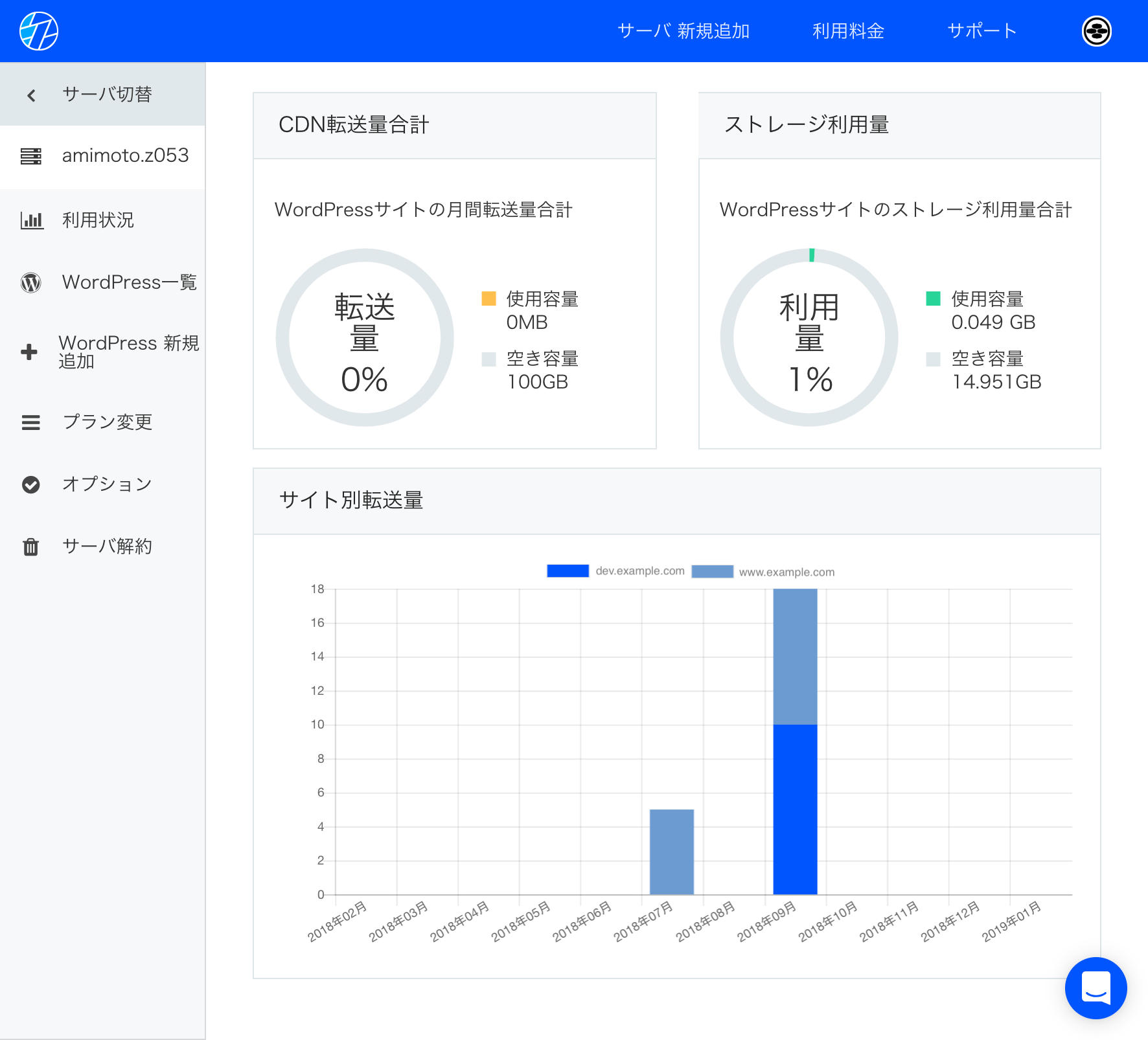This screenshot has height=1040, width=1148.
Task: Open the WordPress一覧 sidebar page
Action: (x=102, y=282)
